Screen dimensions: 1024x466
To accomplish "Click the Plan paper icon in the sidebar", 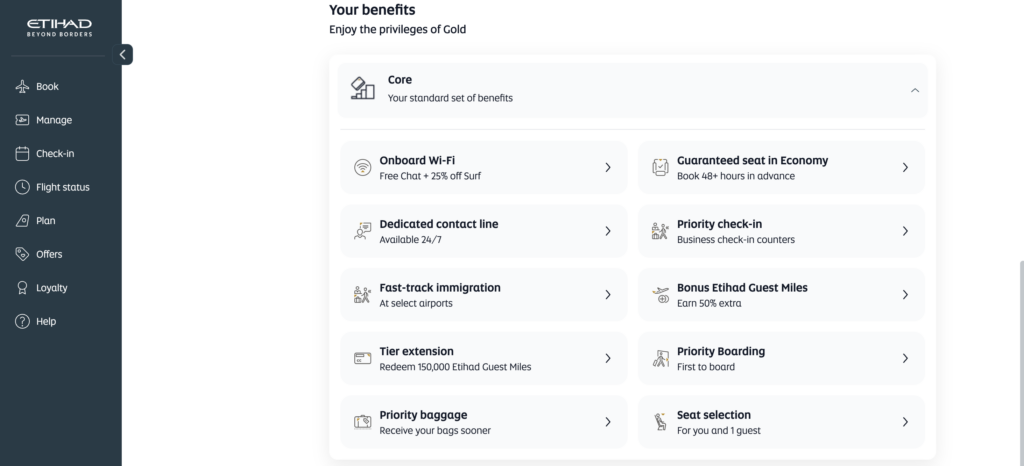I will point(23,221).
